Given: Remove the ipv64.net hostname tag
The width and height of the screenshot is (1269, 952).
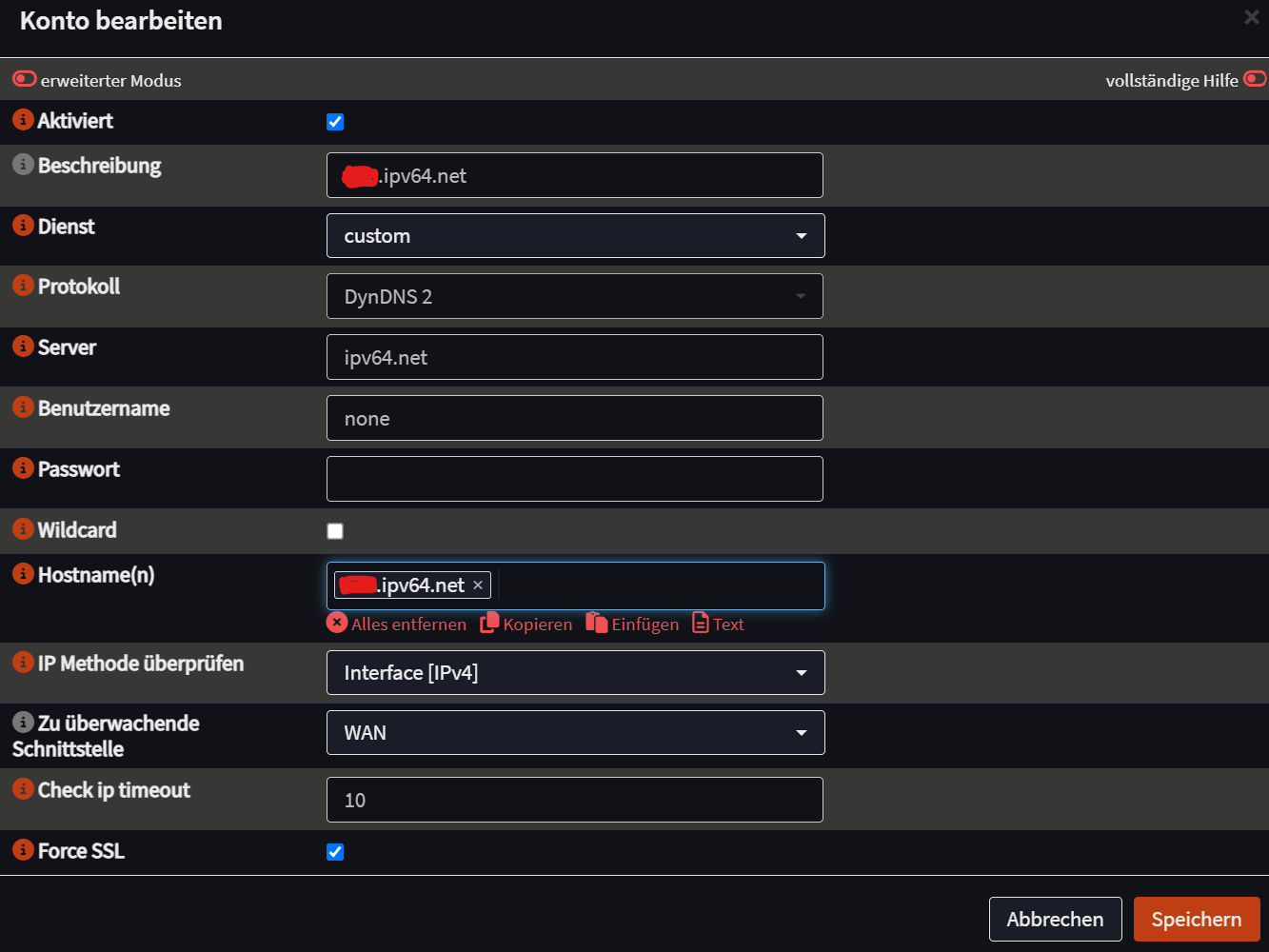Looking at the screenshot, I should point(478,585).
